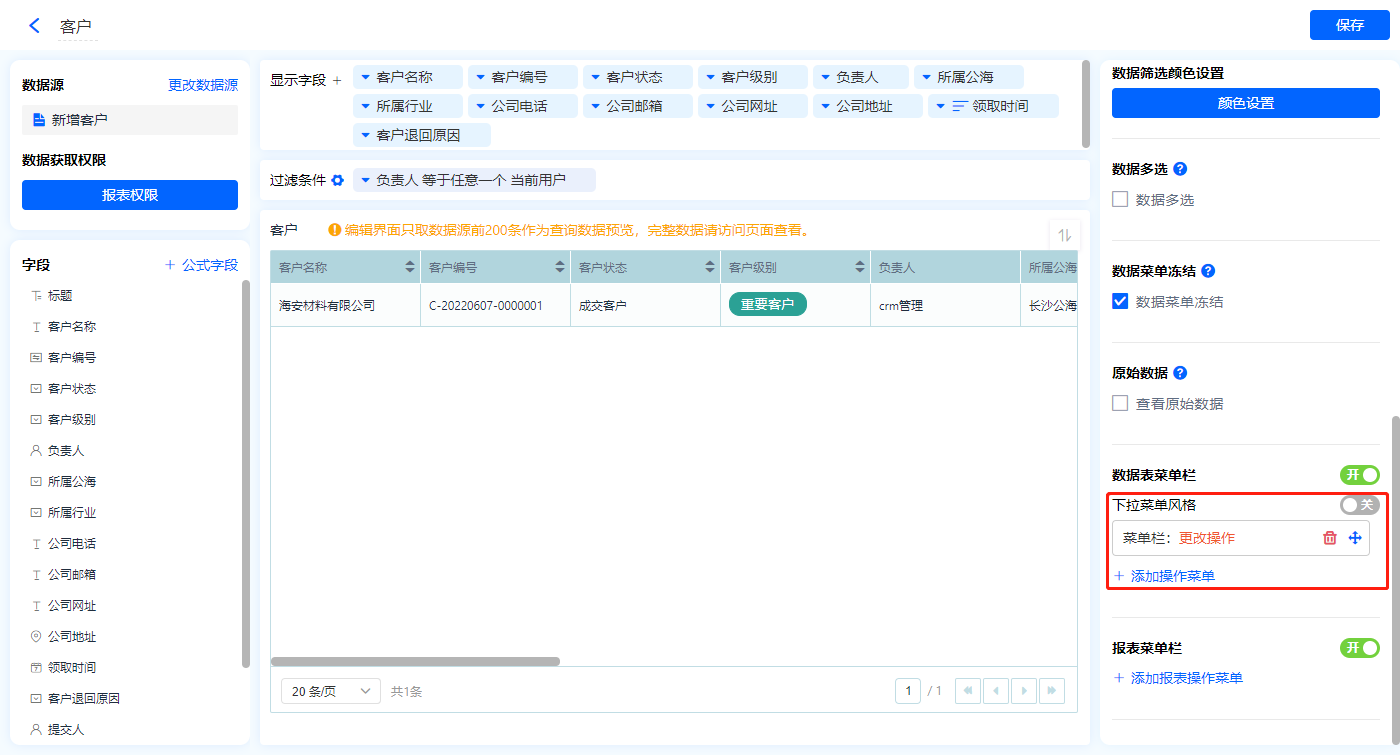Viewport: 1400px width, 755px height.
Task: Click the plus icon next to 显示字段
Action: point(337,80)
